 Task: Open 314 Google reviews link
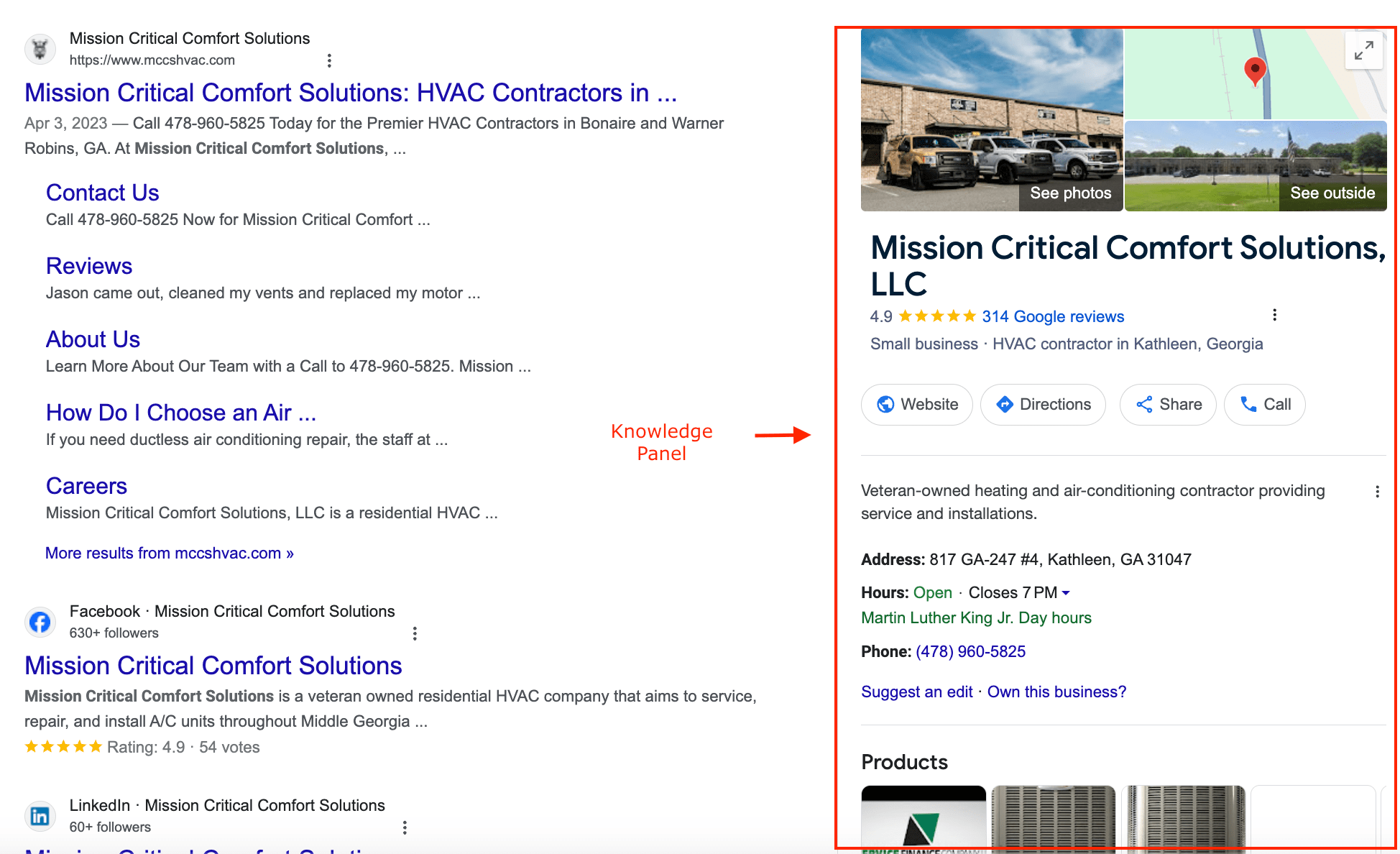point(1053,316)
